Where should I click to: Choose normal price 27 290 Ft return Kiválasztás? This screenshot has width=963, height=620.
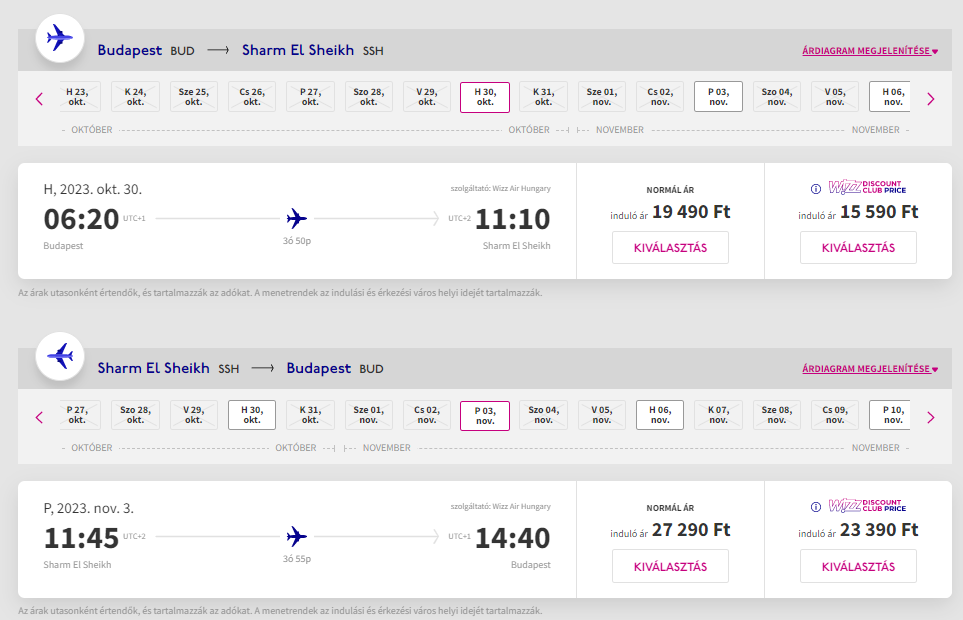coord(670,567)
